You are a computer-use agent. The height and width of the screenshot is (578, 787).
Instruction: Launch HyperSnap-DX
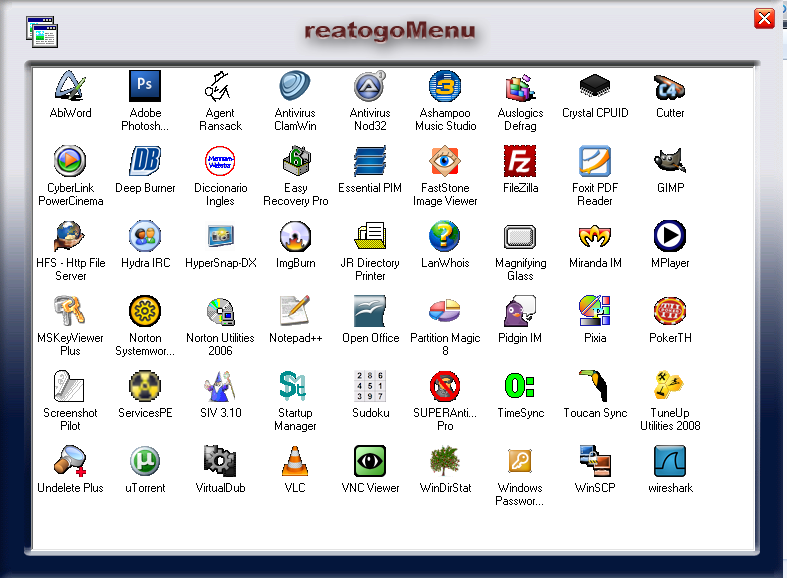click(x=220, y=236)
